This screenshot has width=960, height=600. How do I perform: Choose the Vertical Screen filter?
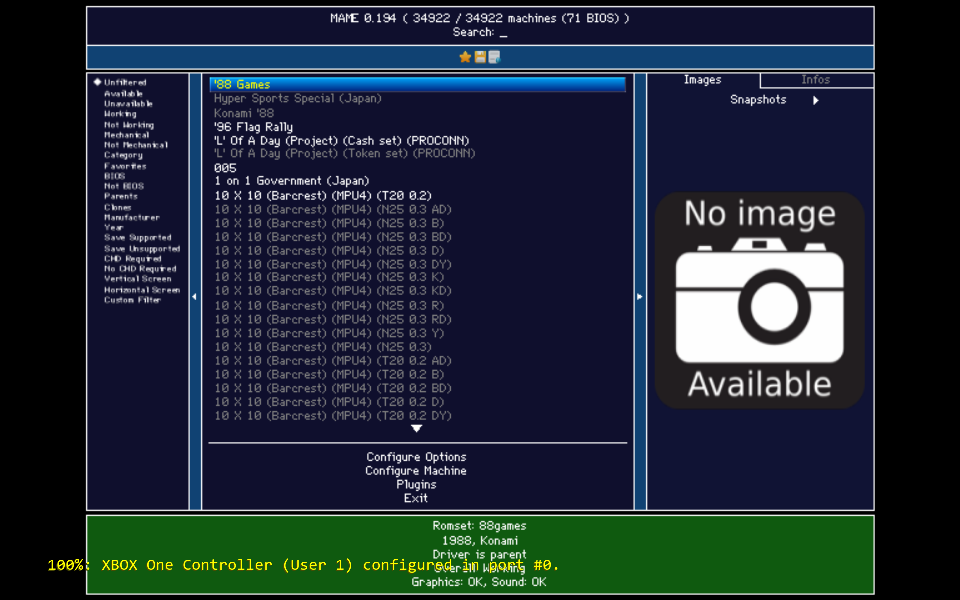point(137,279)
